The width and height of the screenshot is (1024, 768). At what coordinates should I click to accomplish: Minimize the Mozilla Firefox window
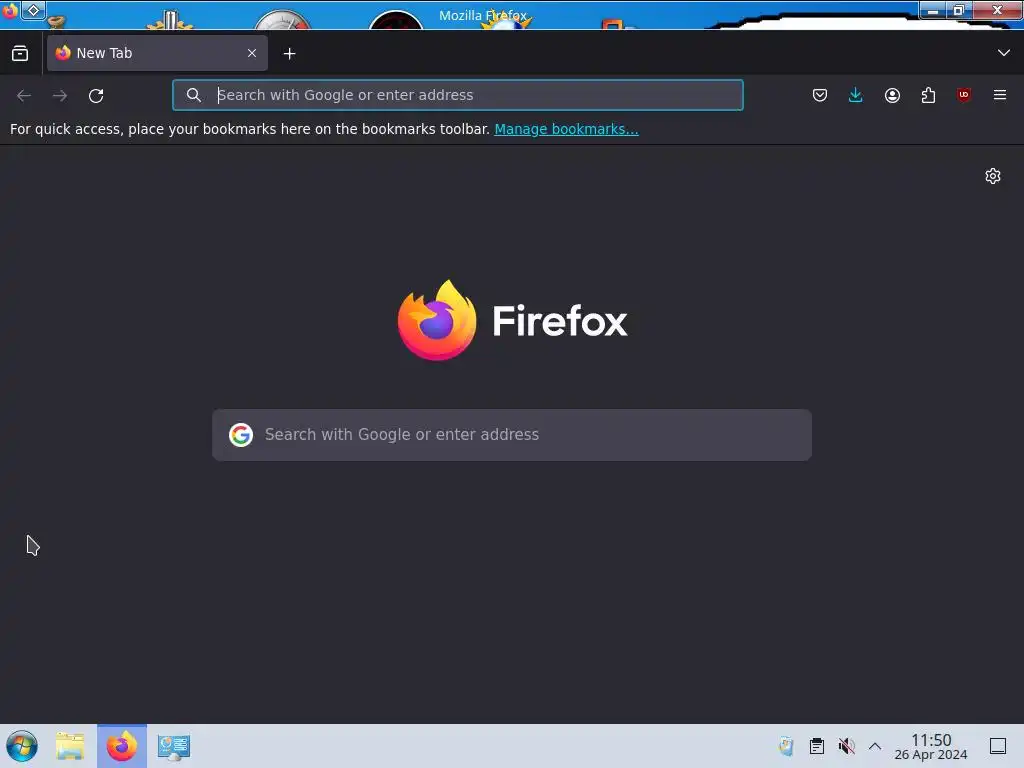(x=933, y=10)
